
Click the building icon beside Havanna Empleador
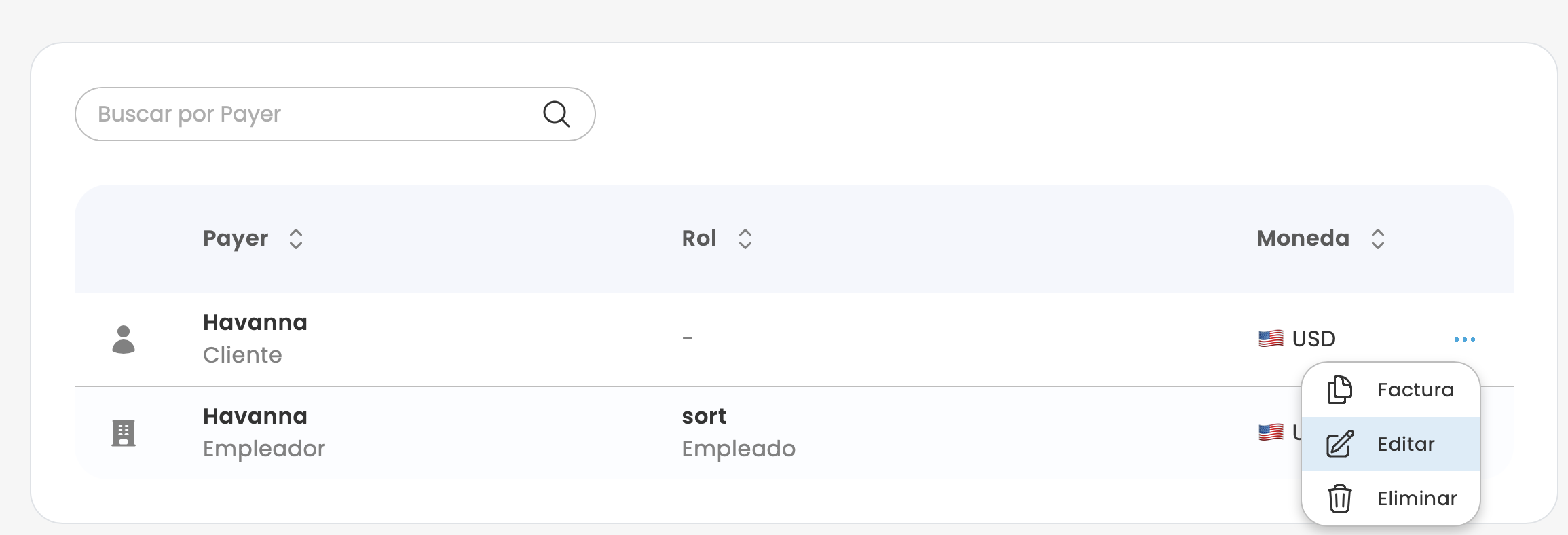tap(124, 432)
